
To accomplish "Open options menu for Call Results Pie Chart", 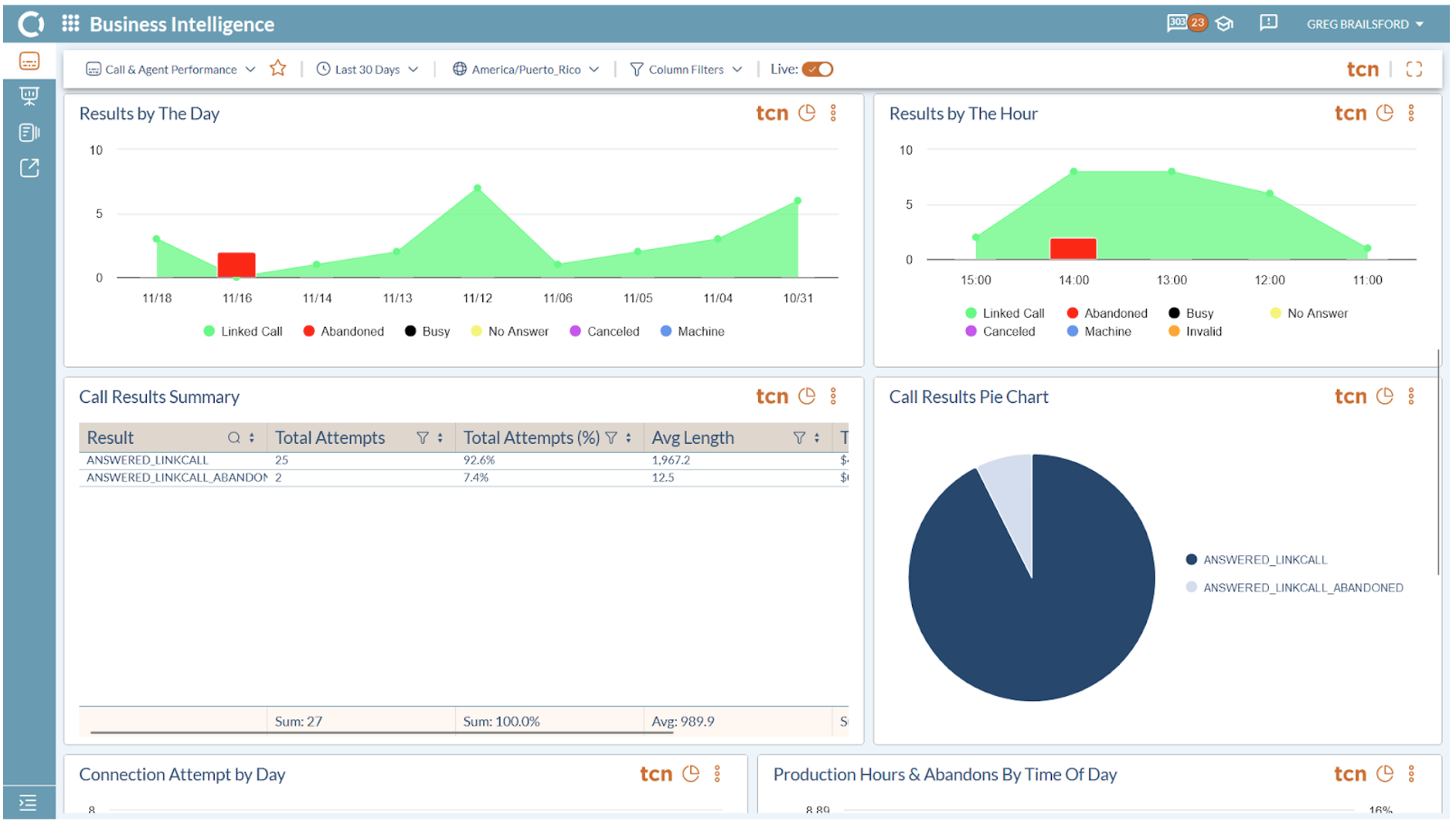I will 1412,396.
